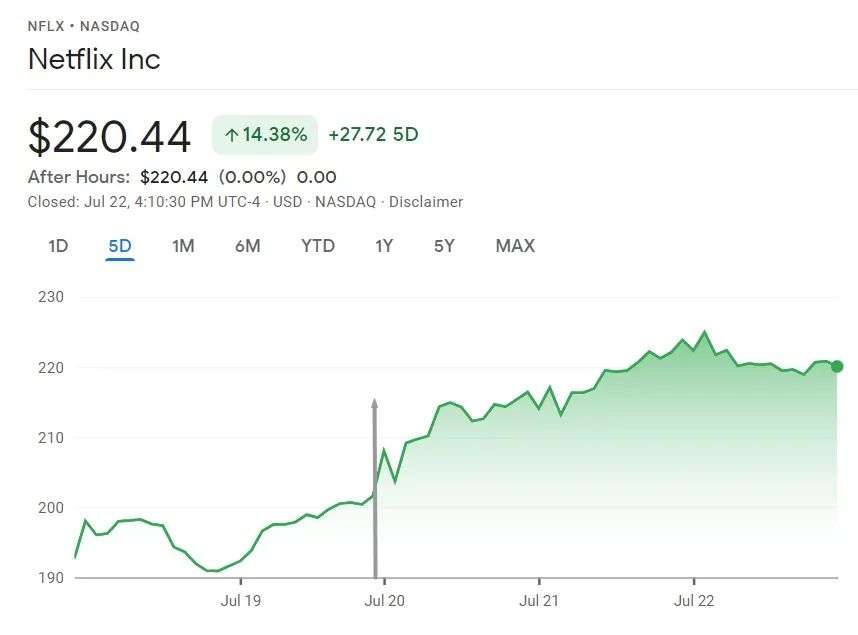Open the Disclaimer link
Viewport: 858px width, 635px height.
[x=426, y=202]
